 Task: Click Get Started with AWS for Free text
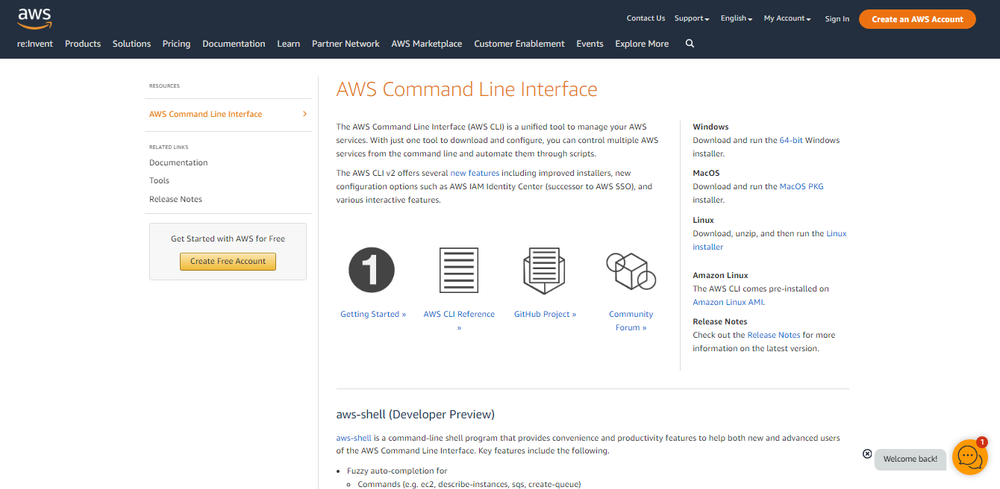pos(228,239)
